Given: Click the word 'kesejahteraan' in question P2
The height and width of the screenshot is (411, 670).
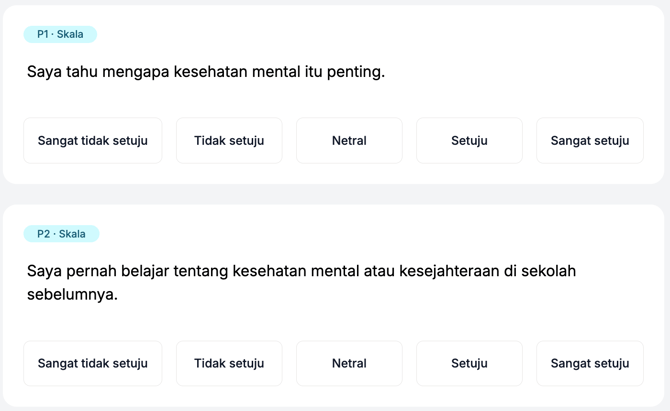Looking at the screenshot, I should (x=460, y=271).
